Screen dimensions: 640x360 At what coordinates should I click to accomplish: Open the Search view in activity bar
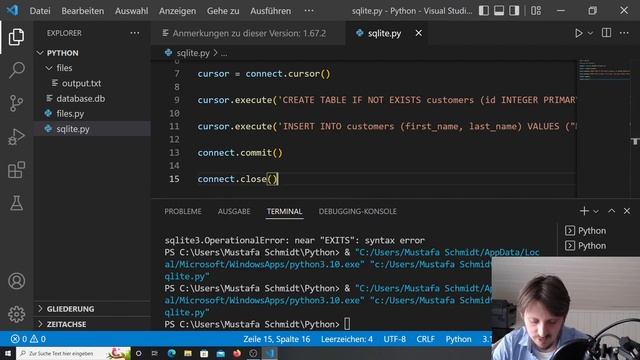(16, 70)
